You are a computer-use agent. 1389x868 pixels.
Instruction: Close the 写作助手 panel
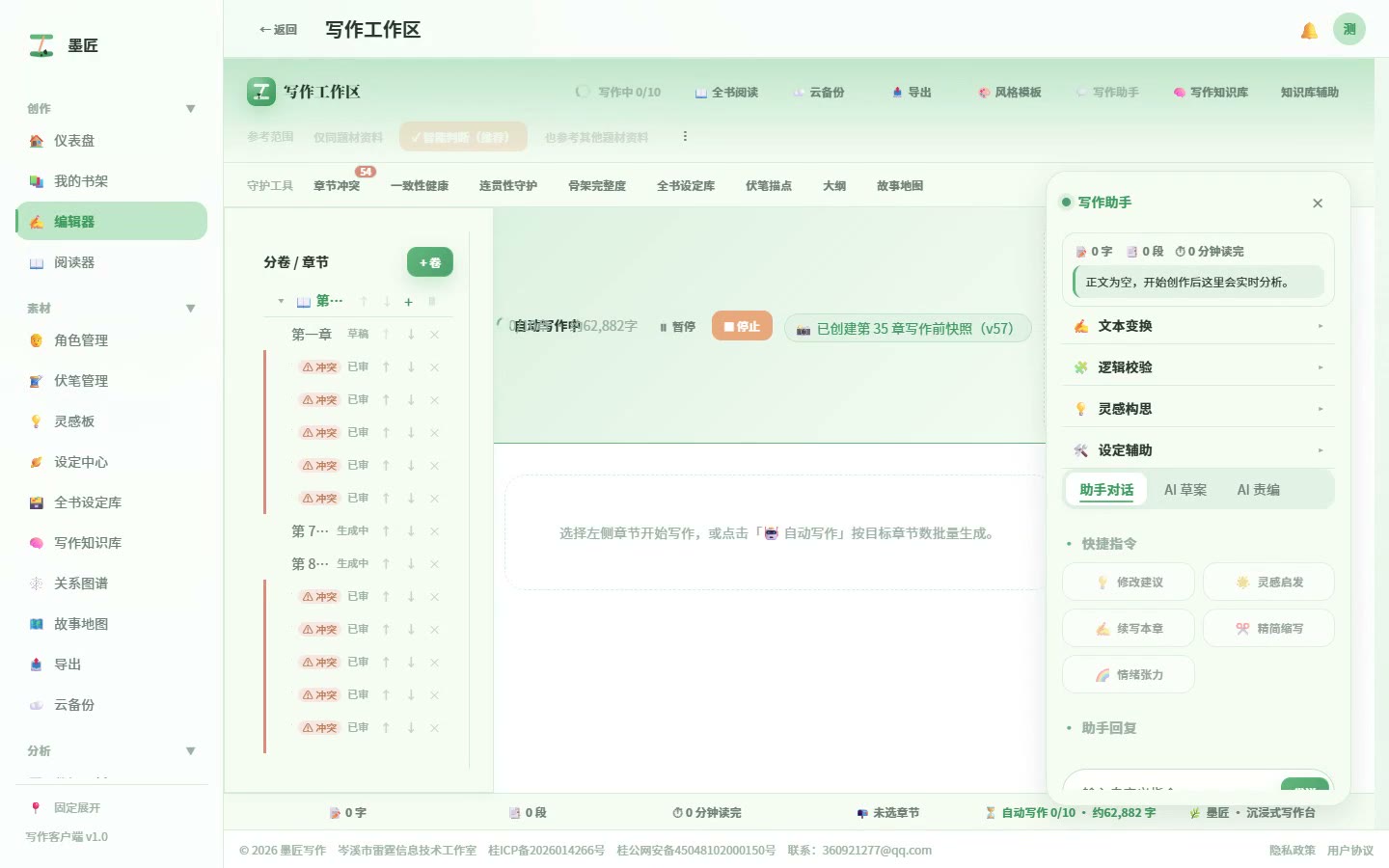click(1318, 203)
